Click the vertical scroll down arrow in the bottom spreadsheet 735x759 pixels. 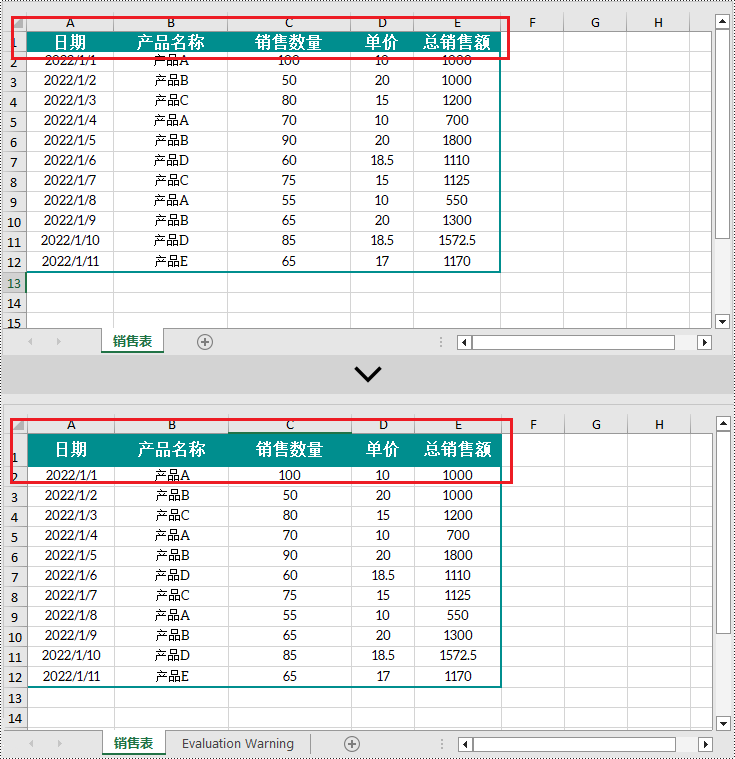[x=723, y=724]
